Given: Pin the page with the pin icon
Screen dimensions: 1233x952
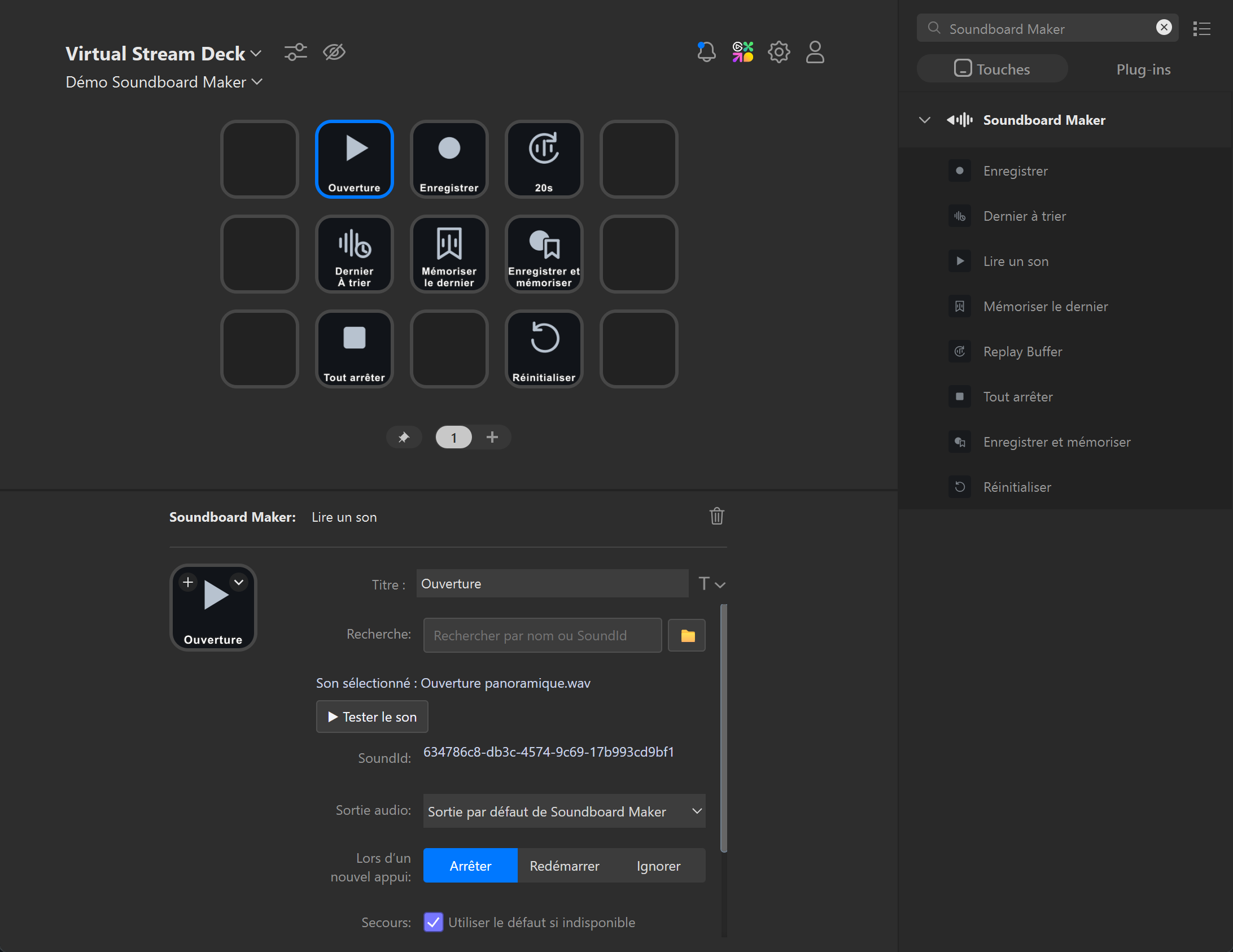Looking at the screenshot, I should pos(404,437).
